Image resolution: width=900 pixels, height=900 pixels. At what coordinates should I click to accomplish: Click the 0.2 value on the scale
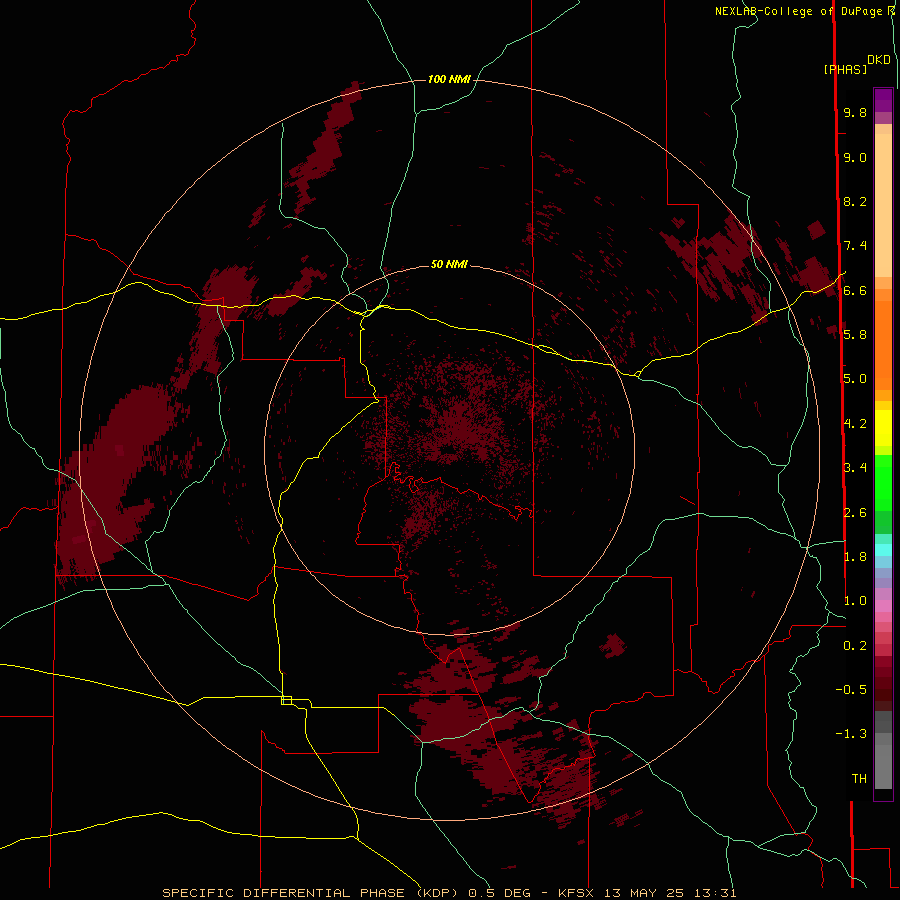855,646
